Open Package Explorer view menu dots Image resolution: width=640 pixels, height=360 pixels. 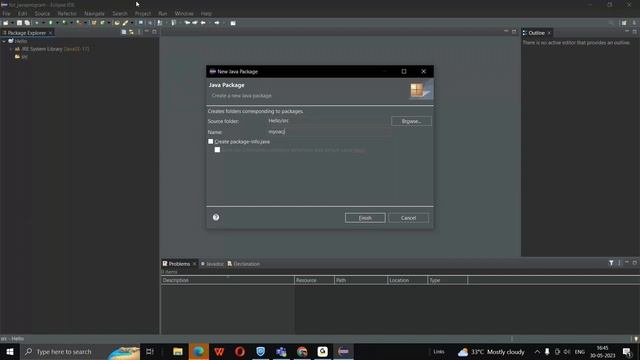coord(140,32)
